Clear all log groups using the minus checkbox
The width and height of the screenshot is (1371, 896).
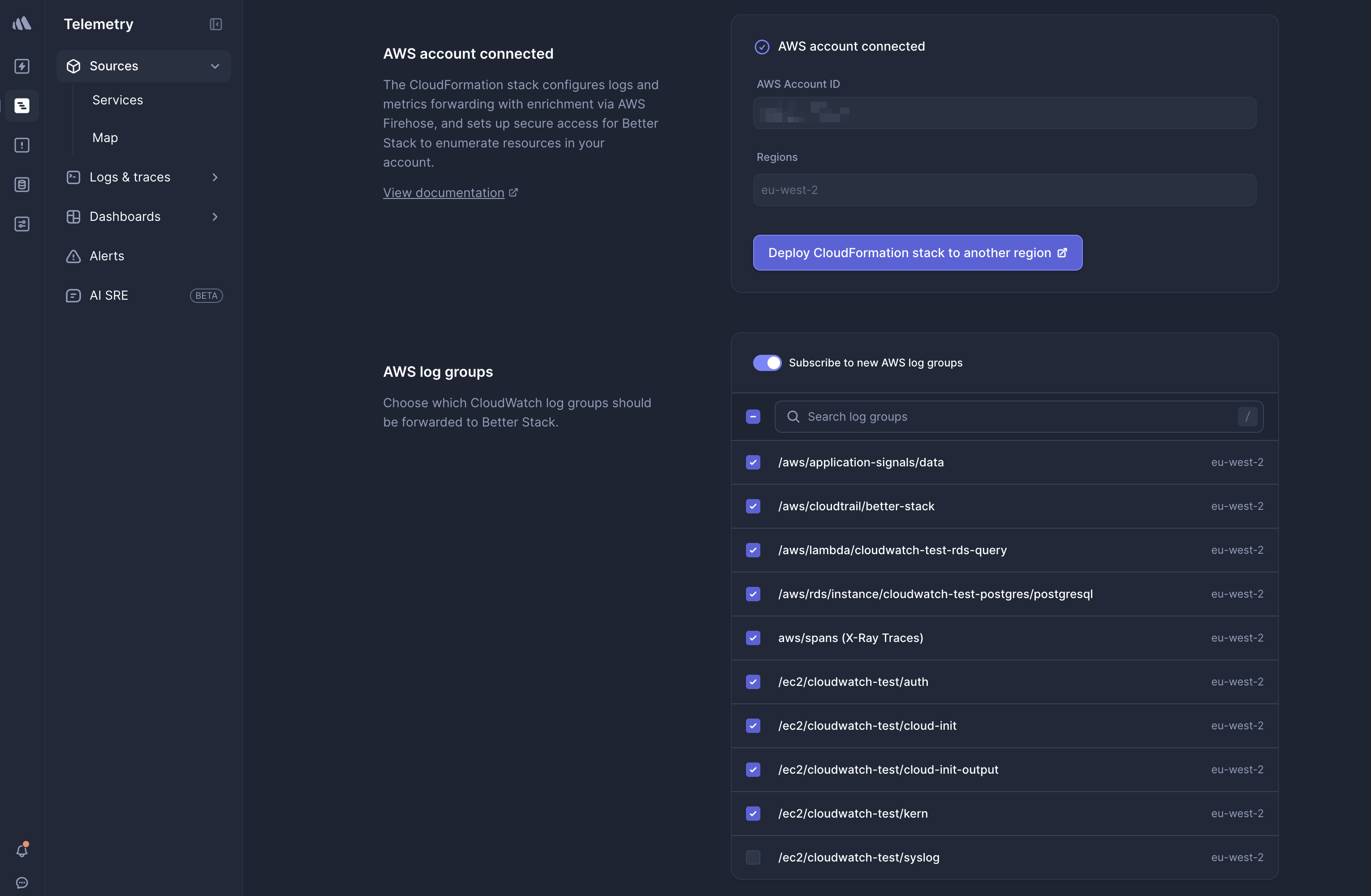coord(753,416)
